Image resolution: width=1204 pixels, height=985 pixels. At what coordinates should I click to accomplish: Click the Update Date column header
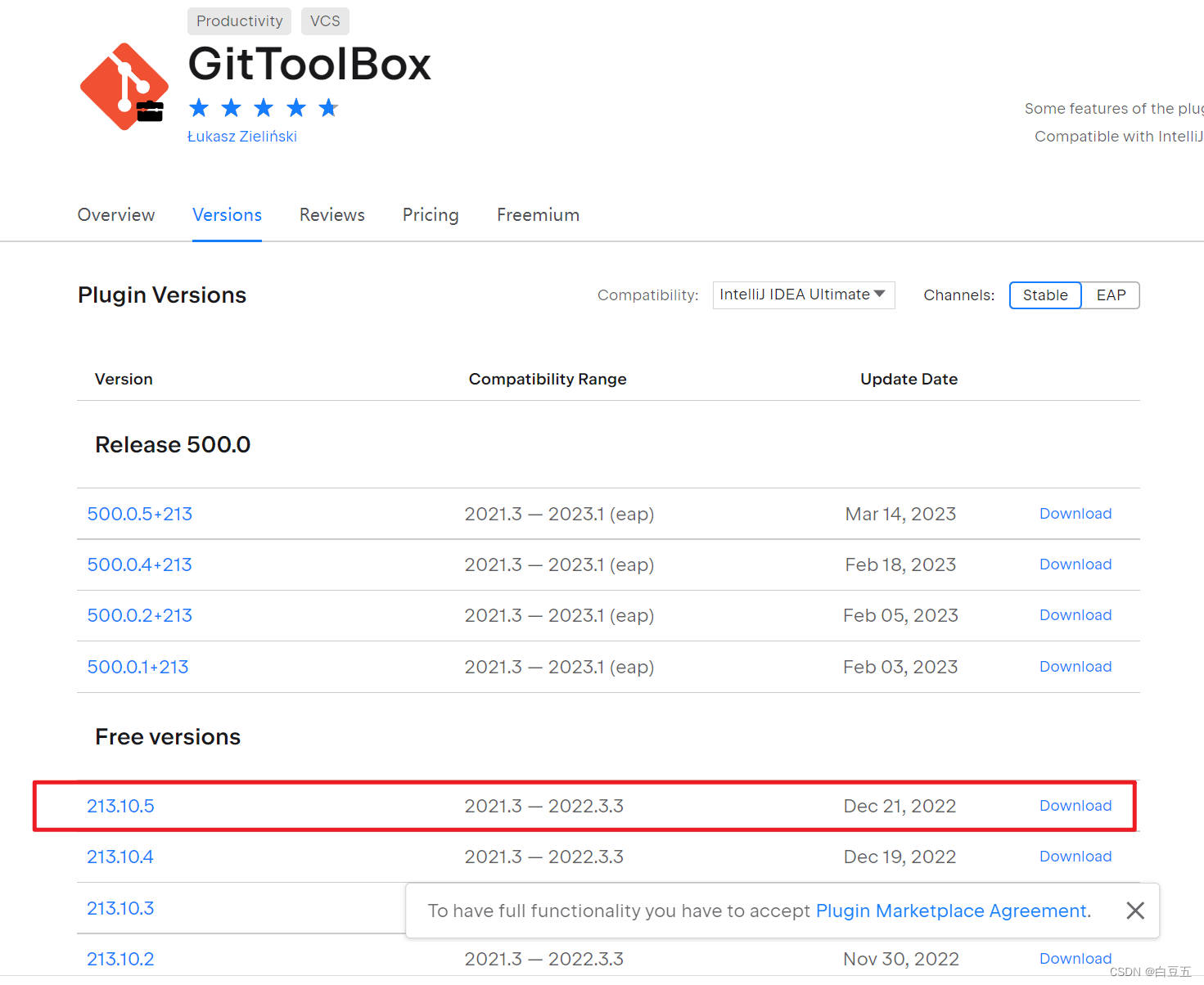point(909,379)
